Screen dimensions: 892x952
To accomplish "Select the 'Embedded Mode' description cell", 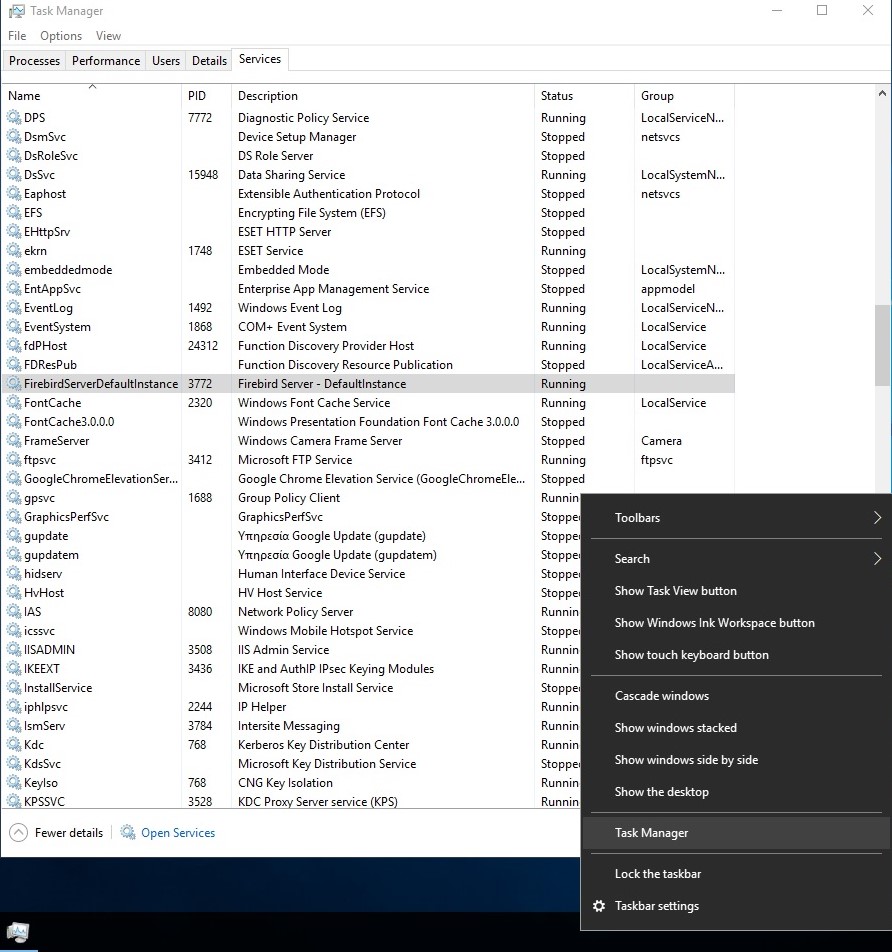I will [284, 270].
